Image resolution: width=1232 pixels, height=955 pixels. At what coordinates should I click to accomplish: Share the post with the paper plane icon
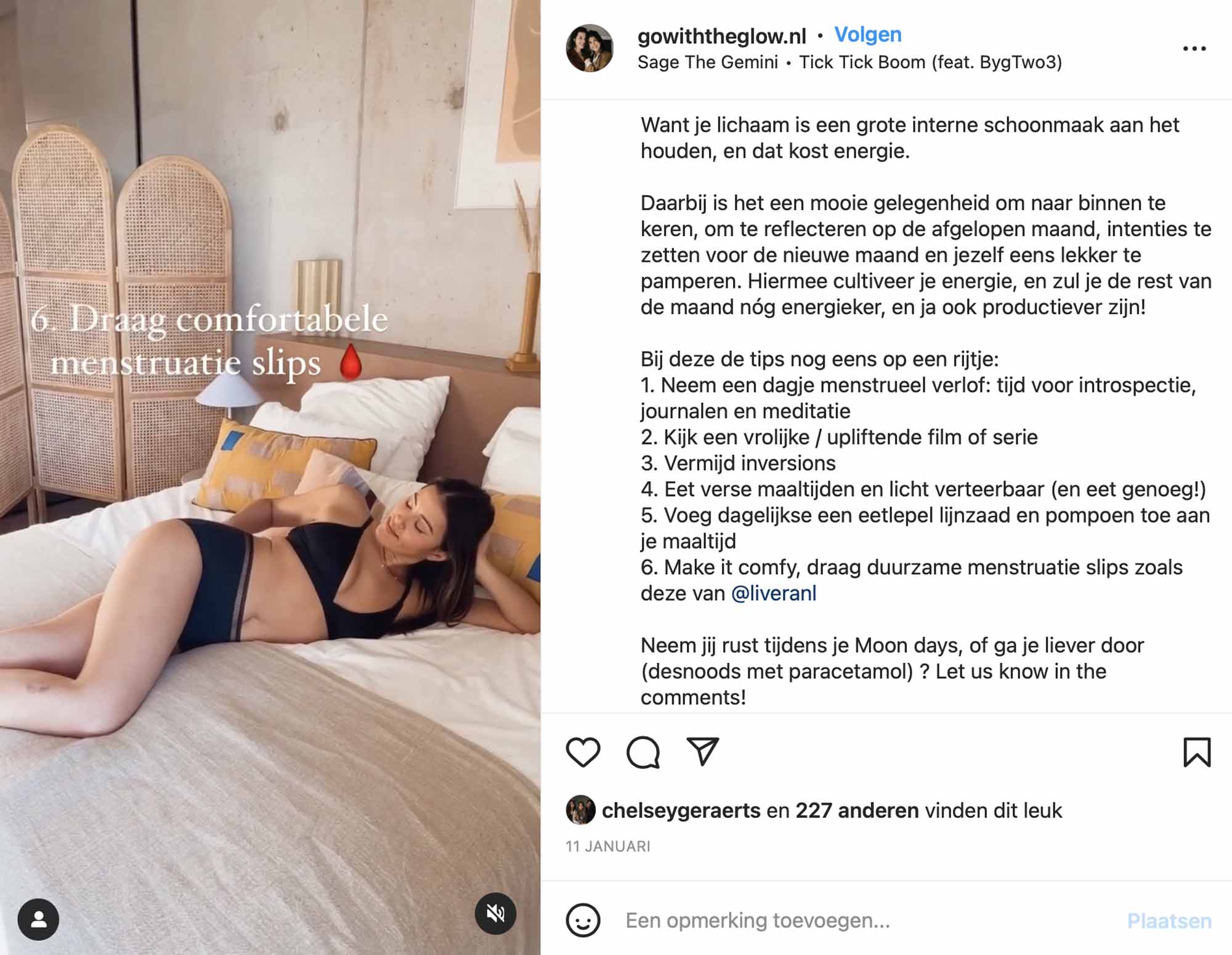tap(703, 752)
